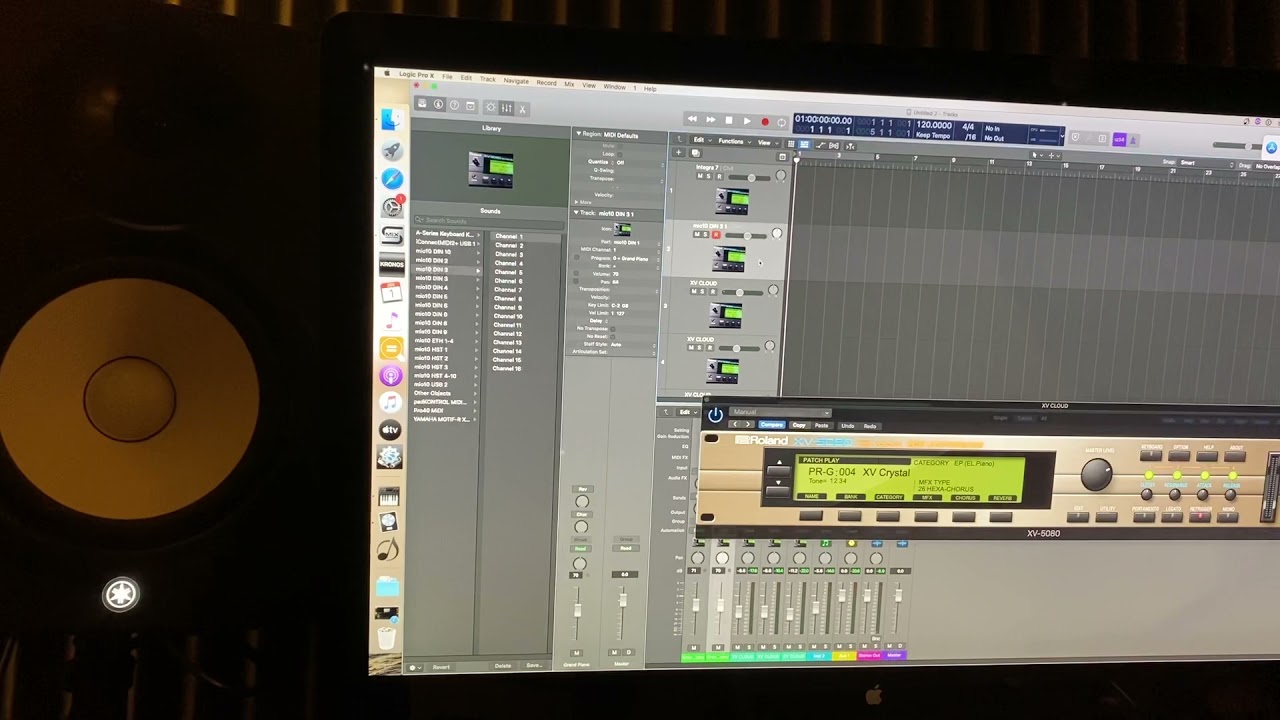Open the tracks area Edit dropdown
Image resolution: width=1280 pixels, height=720 pixels.
[705, 140]
